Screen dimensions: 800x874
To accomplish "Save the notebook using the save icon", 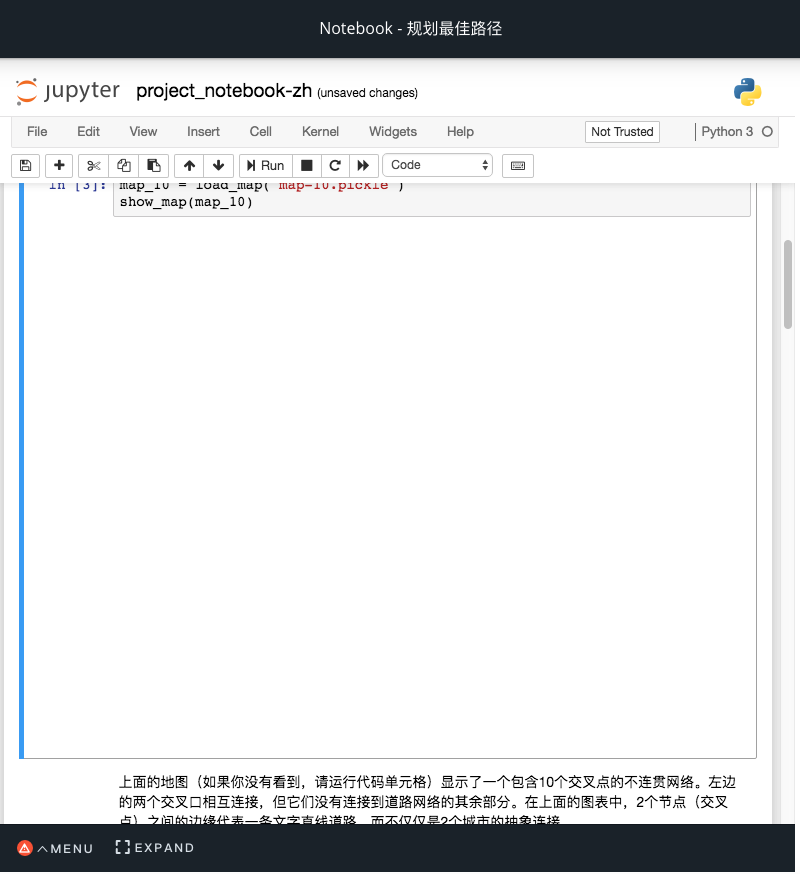I will pyautogui.click(x=25, y=165).
